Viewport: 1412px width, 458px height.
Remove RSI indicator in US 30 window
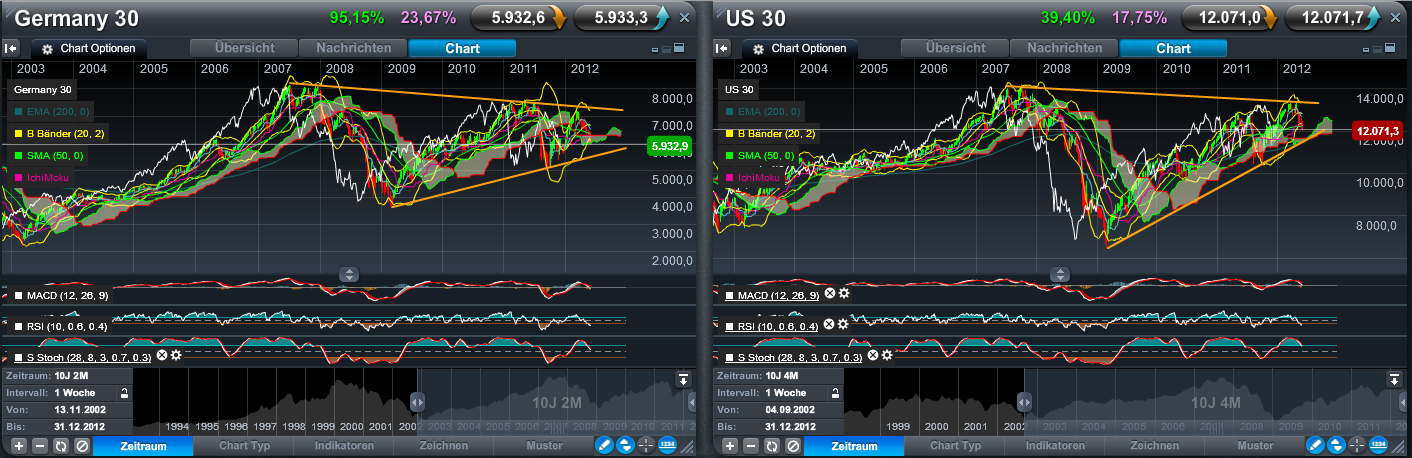pos(828,324)
